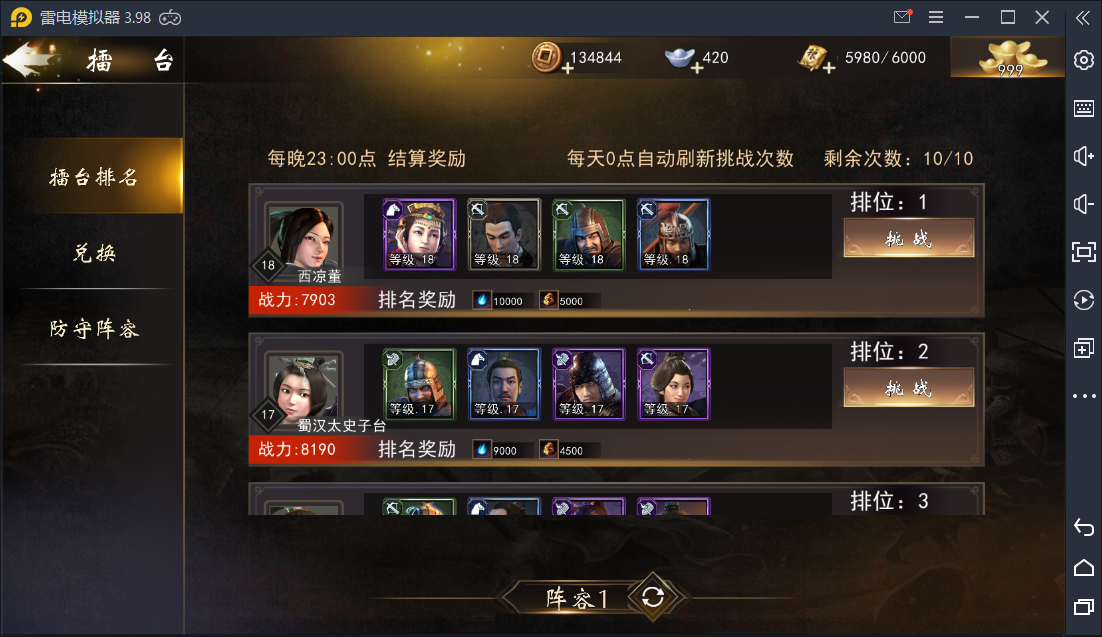Add copper coins via plus icon
Image resolution: width=1102 pixels, height=637 pixels.
(568, 68)
